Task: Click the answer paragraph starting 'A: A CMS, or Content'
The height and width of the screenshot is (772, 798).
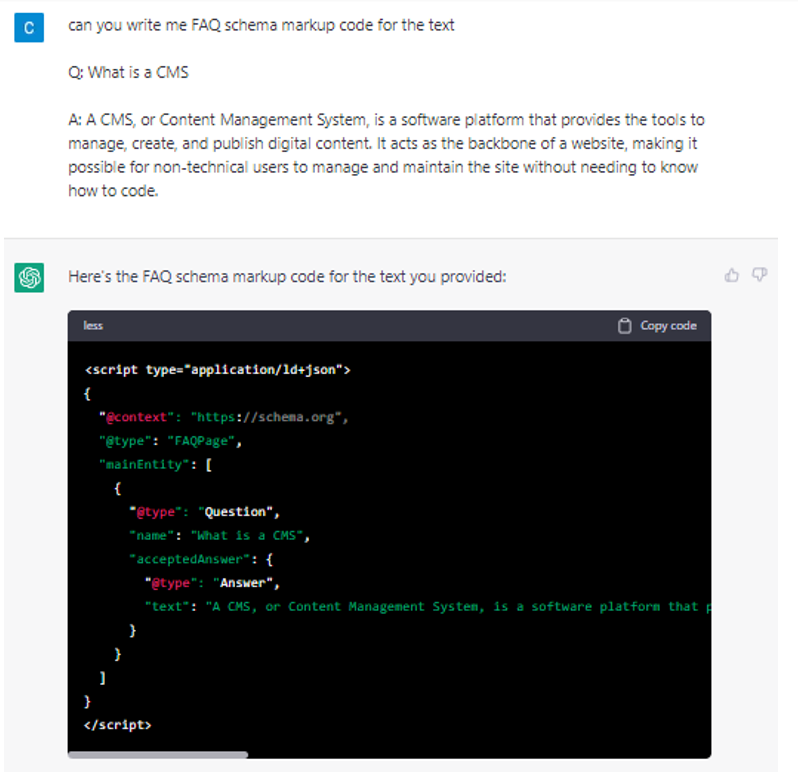Action: click(x=386, y=155)
